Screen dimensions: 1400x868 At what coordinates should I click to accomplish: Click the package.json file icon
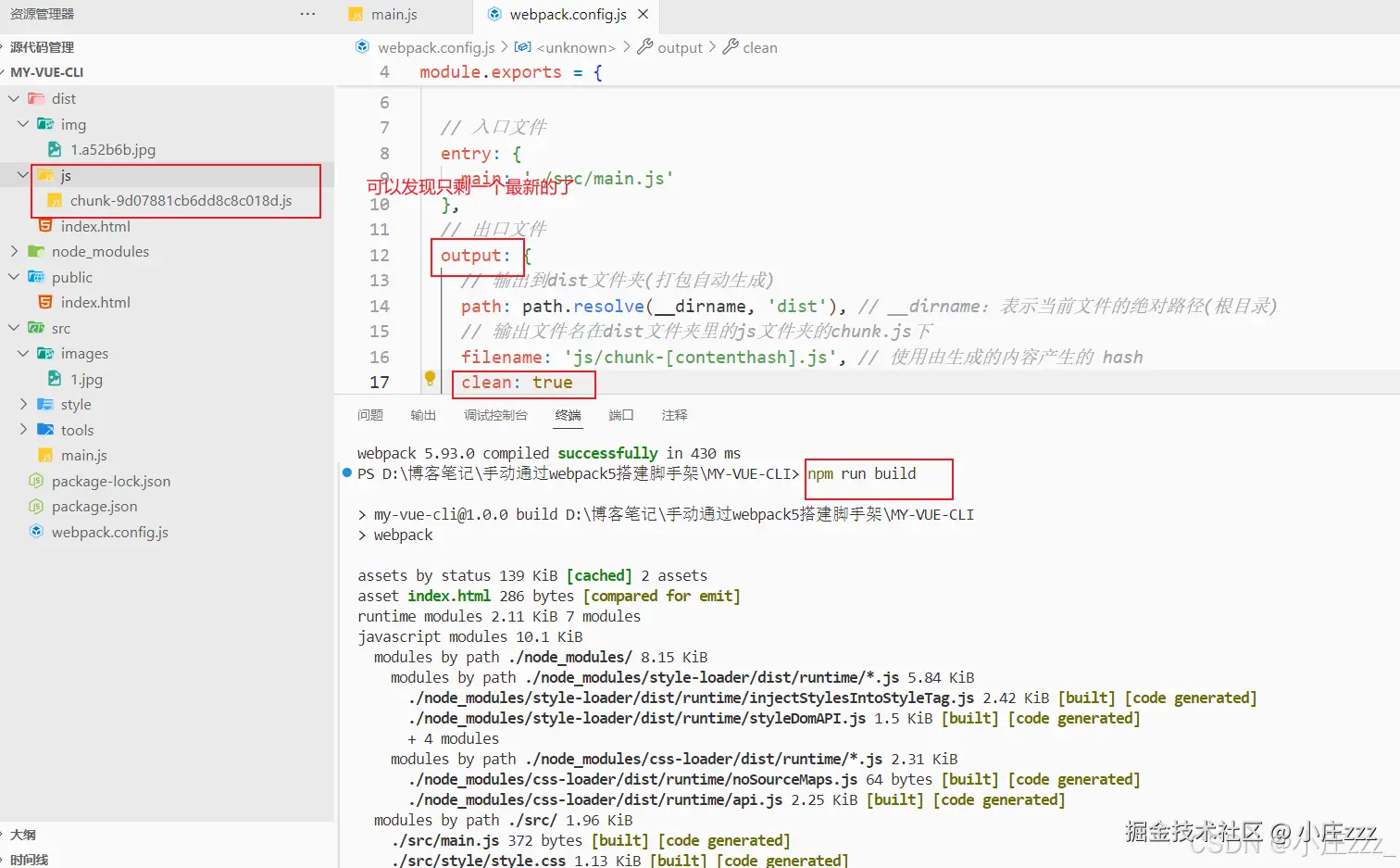[36, 506]
